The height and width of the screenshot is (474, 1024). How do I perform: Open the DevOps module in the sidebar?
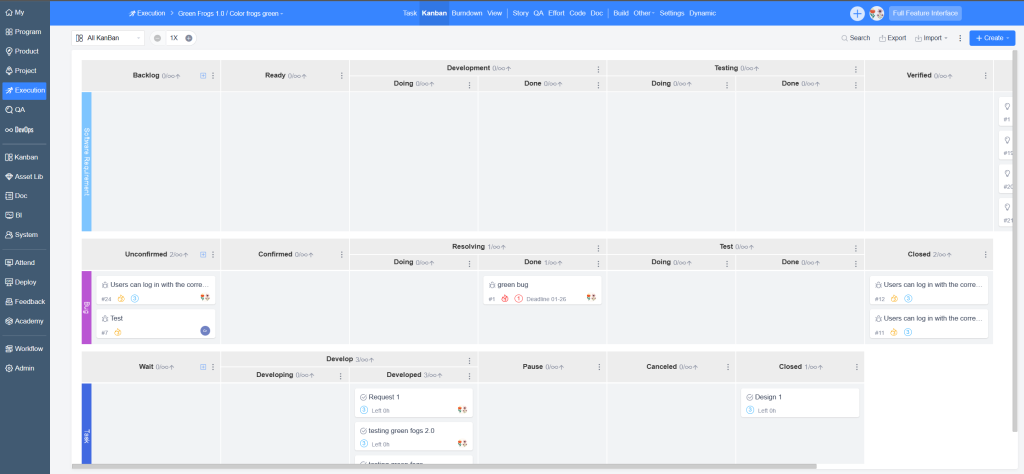[25, 129]
